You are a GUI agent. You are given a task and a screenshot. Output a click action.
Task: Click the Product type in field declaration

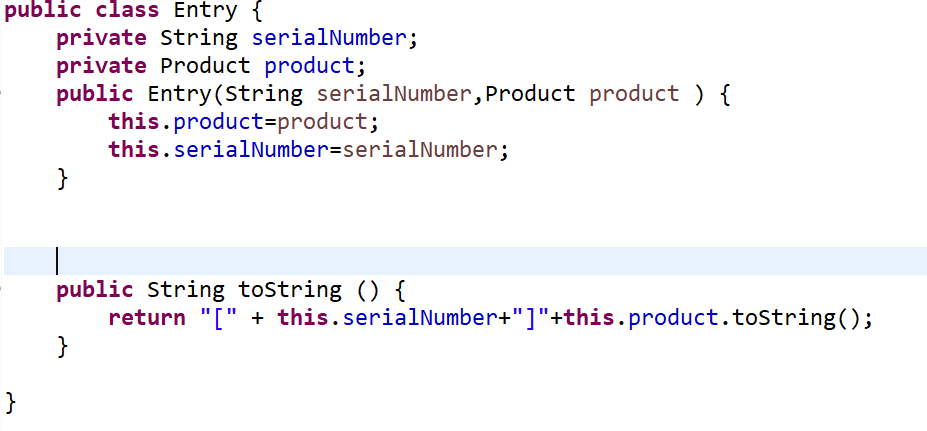click(x=205, y=67)
